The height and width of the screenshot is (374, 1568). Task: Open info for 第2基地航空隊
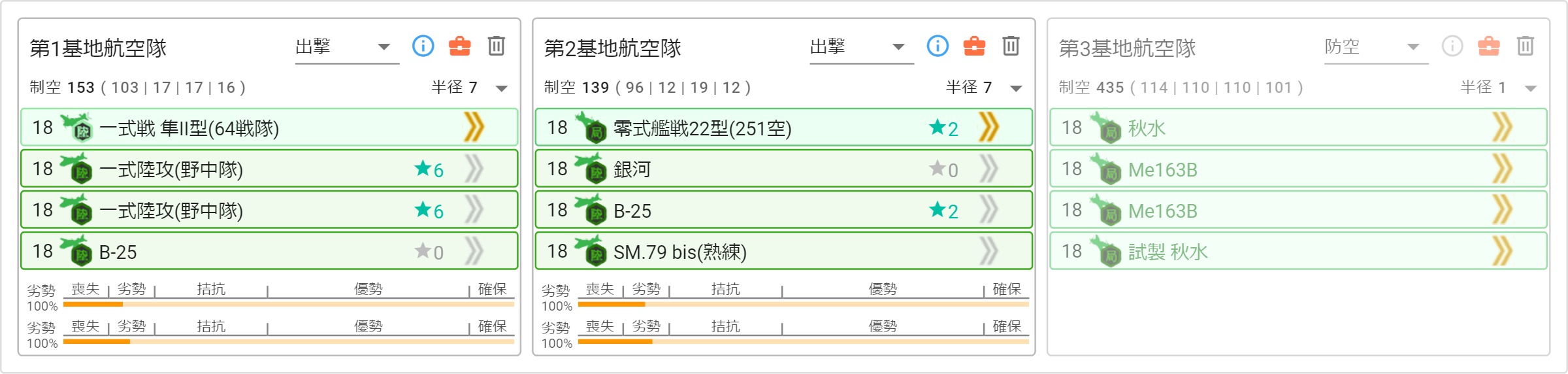click(x=938, y=46)
